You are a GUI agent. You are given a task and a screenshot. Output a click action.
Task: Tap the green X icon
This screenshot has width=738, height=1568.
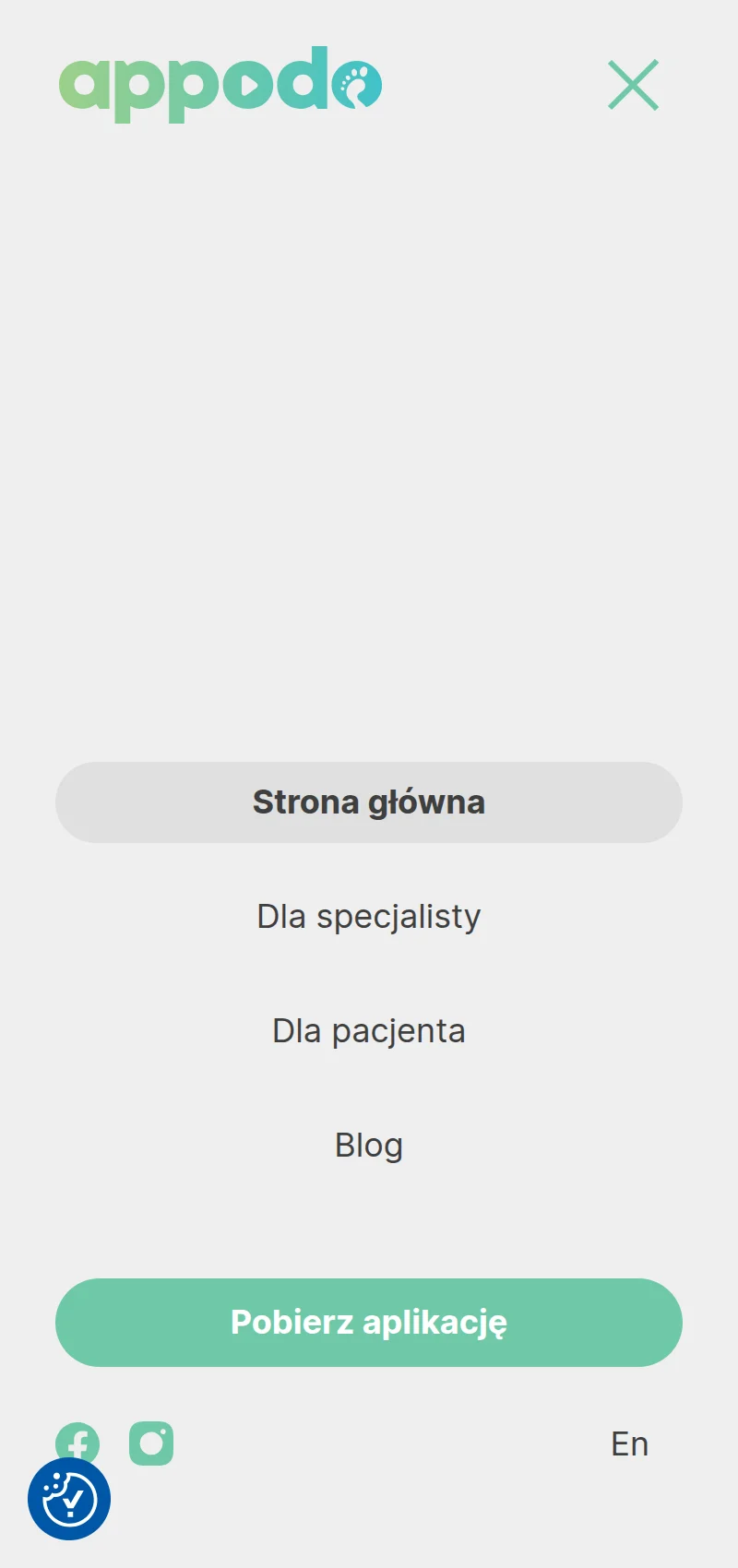[633, 85]
